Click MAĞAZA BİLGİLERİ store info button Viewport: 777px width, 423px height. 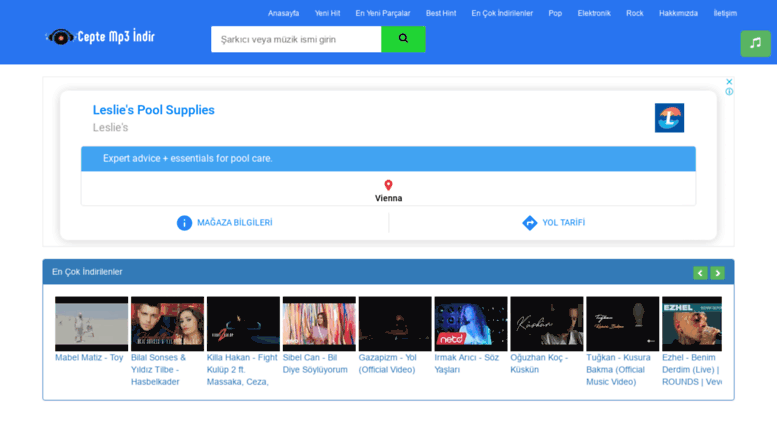(x=225, y=223)
